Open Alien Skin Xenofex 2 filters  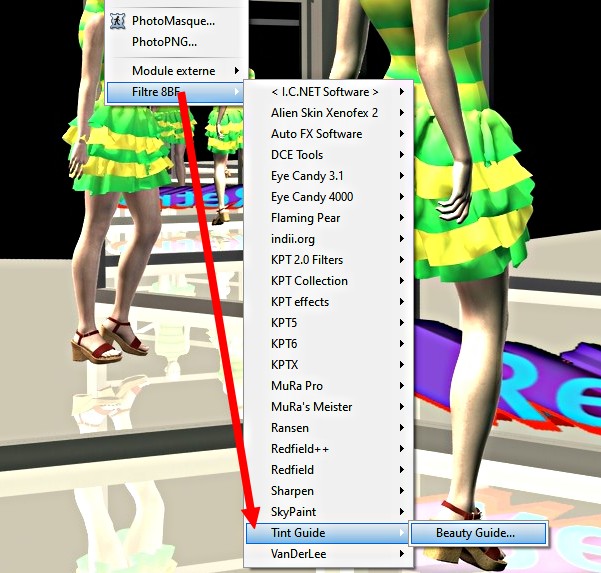[x=328, y=113]
